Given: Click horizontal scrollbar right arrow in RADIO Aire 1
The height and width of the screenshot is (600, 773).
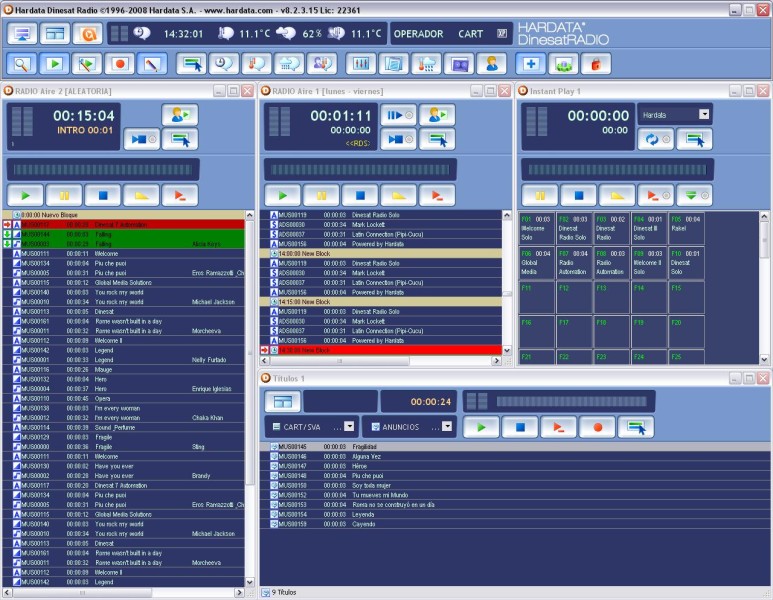Looking at the screenshot, I should [x=496, y=361].
